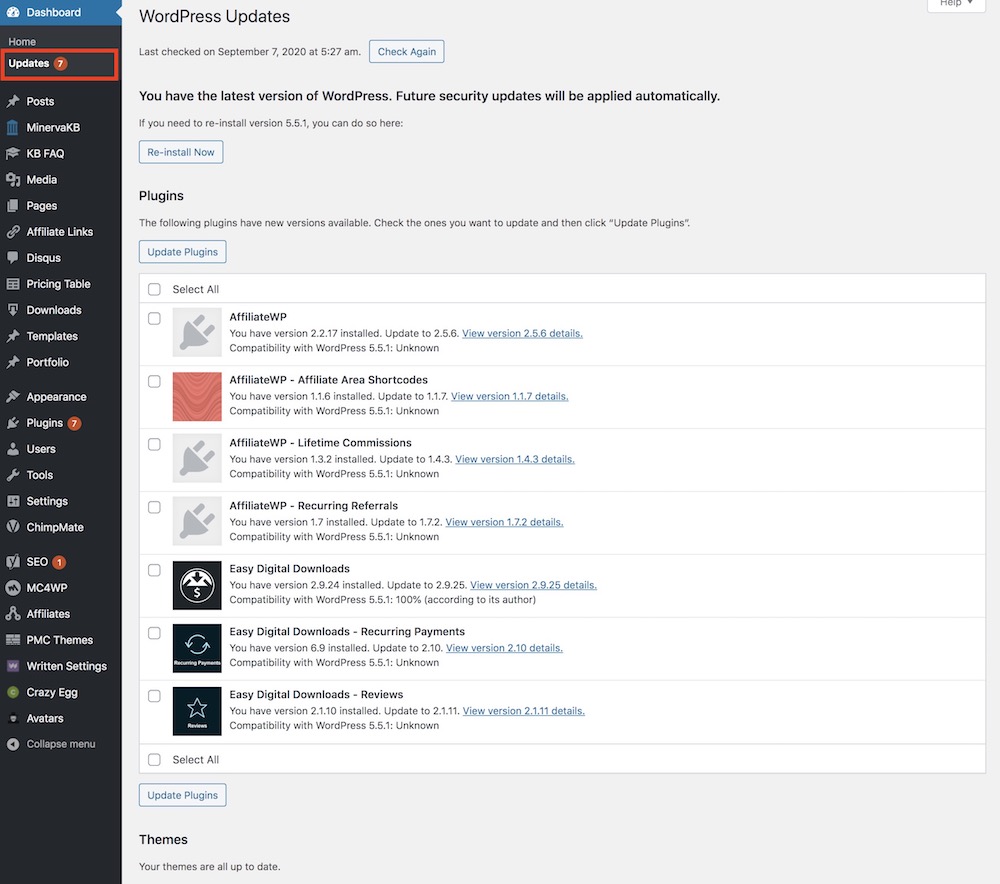The image size is (1000, 884).
Task: Click the Pricing Table icon
Action: pos(13,284)
